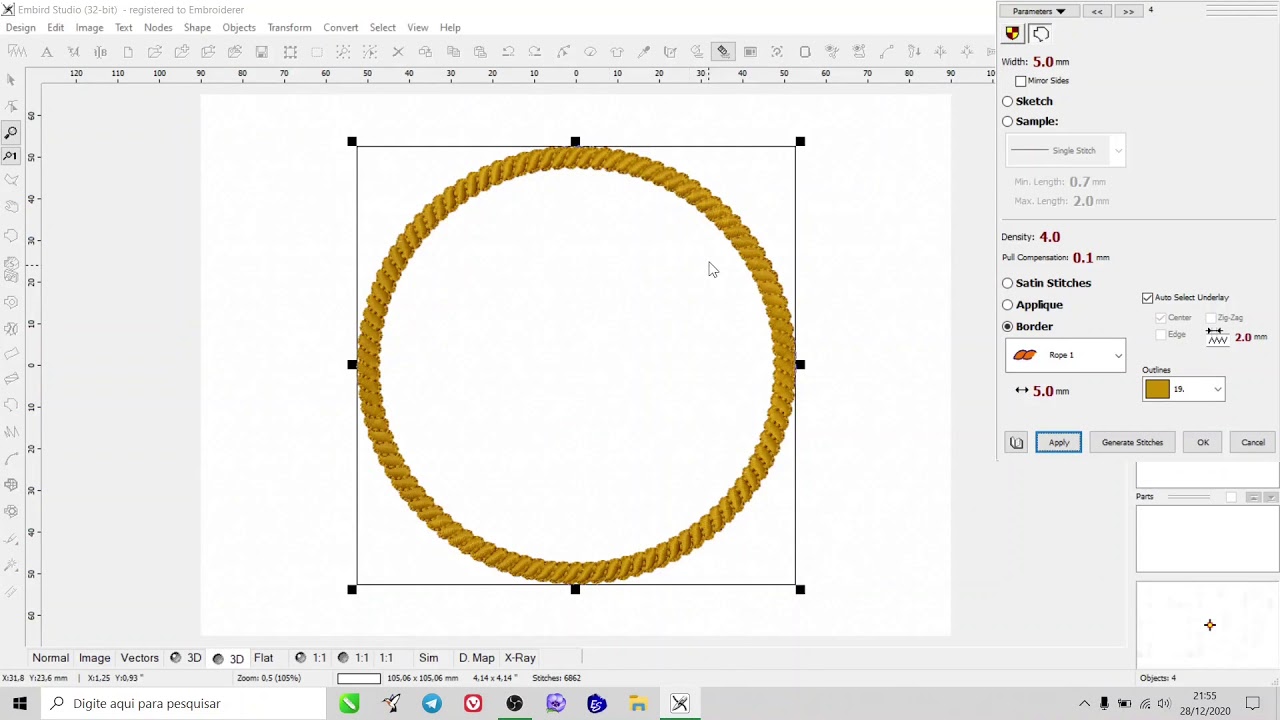Switch to D. Map view mode
This screenshot has height=720, width=1280.
point(477,658)
